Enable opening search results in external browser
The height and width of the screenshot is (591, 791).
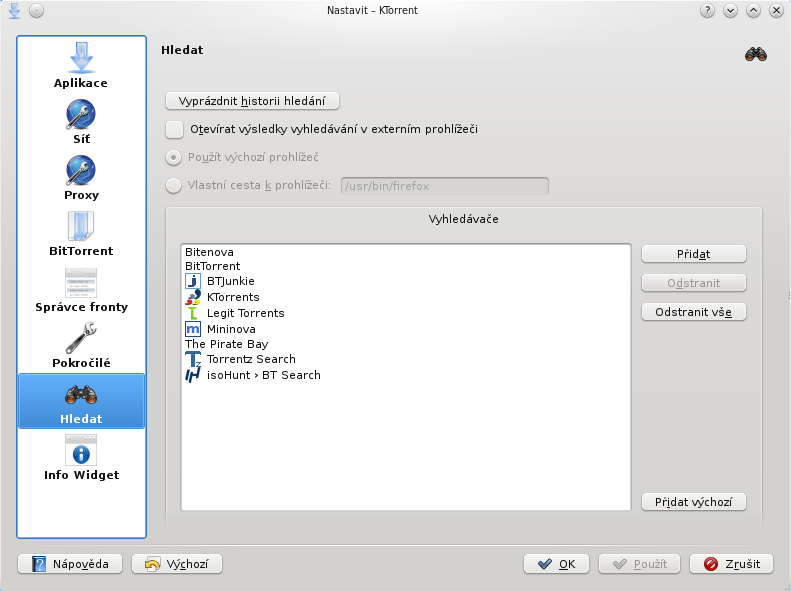coord(175,130)
